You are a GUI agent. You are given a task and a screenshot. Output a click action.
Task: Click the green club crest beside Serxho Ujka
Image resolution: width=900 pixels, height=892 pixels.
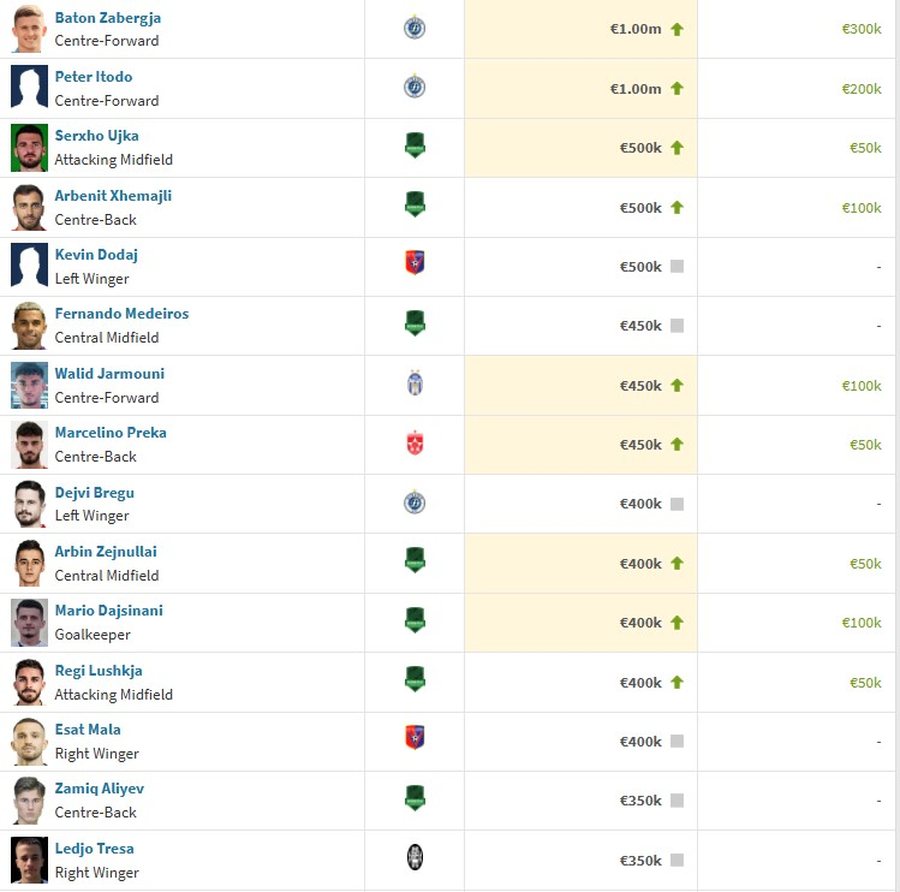415,145
